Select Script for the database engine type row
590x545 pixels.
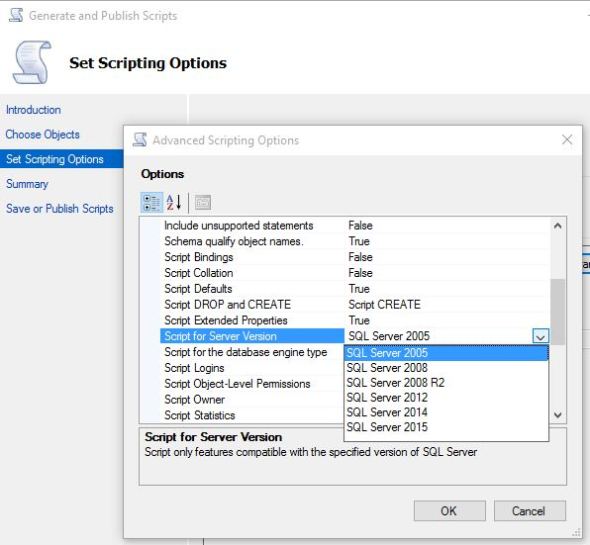252,352
